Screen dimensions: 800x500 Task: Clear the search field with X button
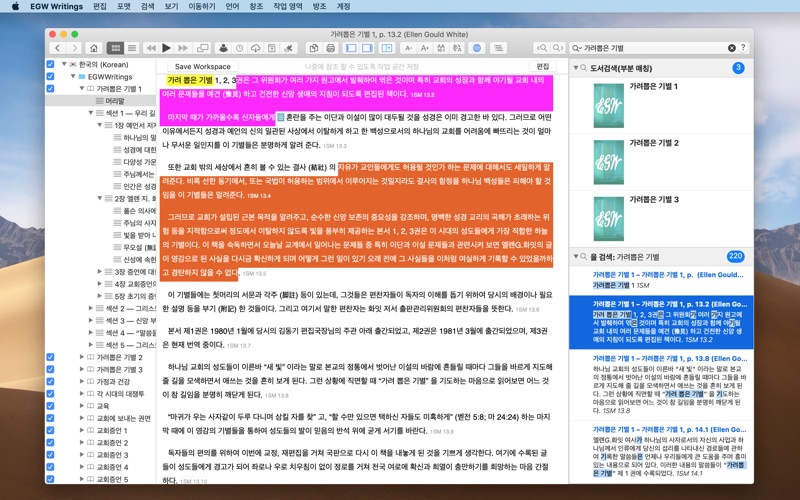[732, 48]
